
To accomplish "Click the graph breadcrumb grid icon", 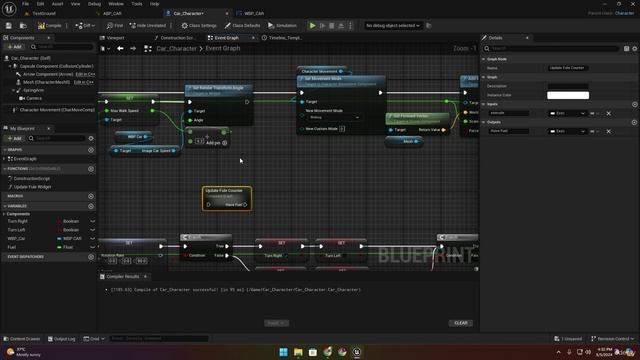I will (148, 49).
